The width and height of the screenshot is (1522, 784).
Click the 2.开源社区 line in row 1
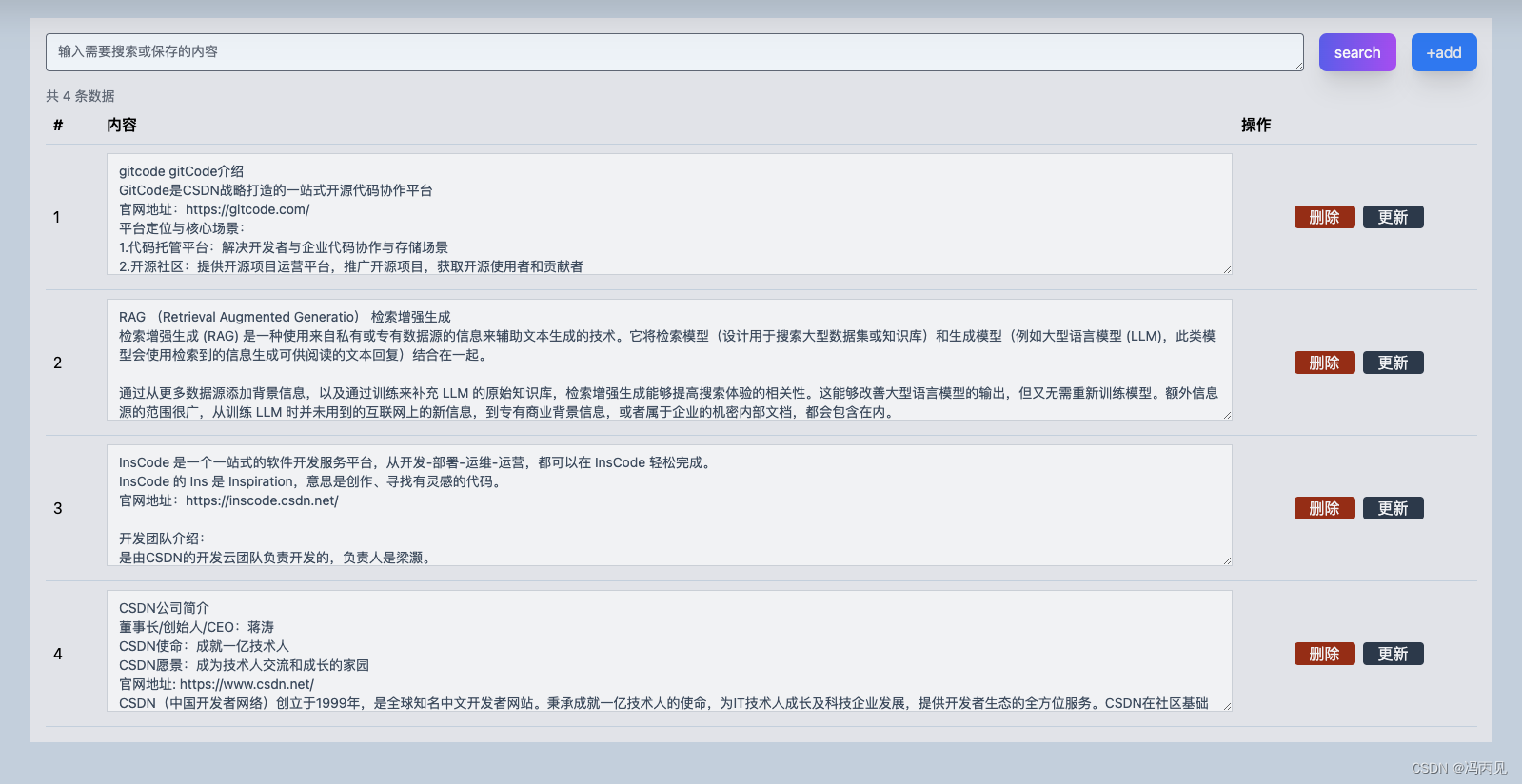click(351, 266)
